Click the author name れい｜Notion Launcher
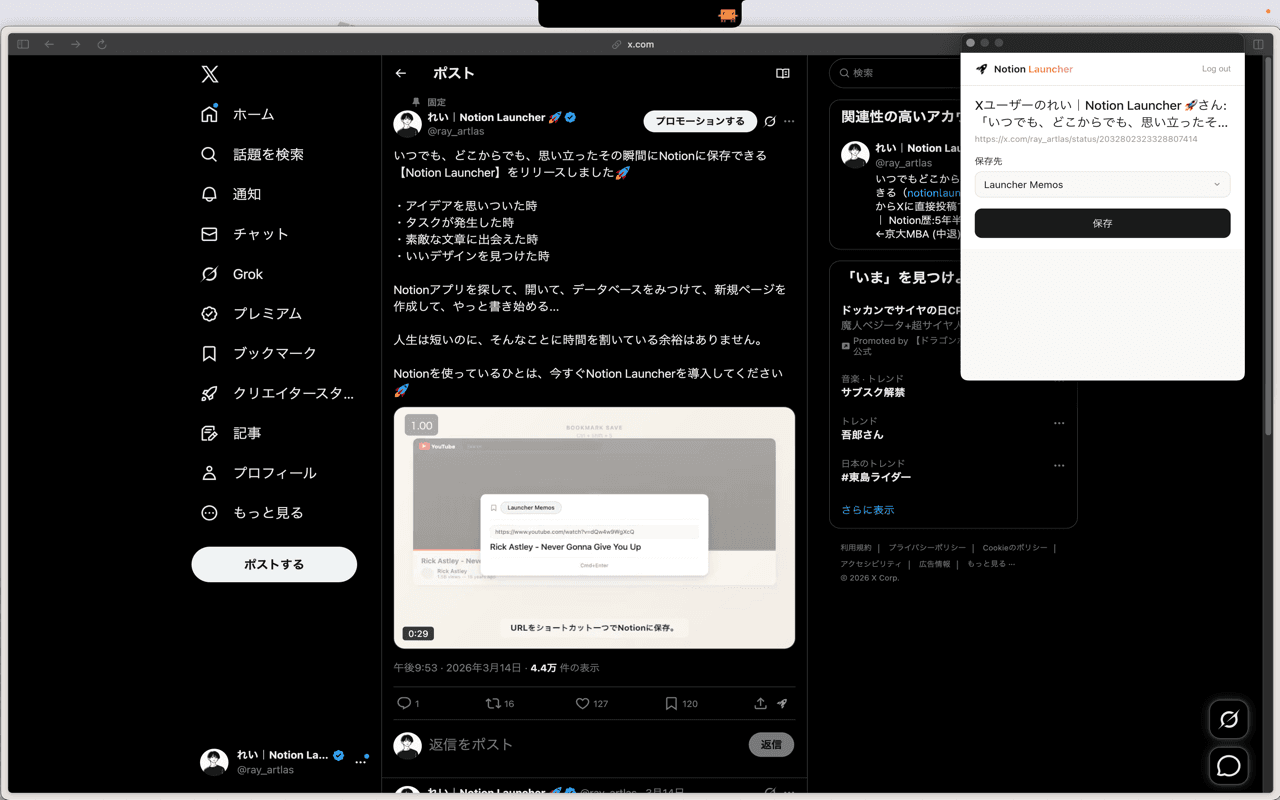Screen dimensions: 1280x800 487,117
